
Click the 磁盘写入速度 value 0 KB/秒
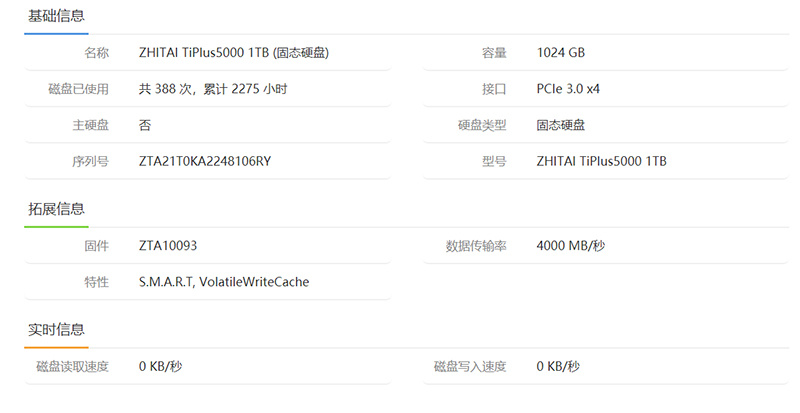coord(558,366)
